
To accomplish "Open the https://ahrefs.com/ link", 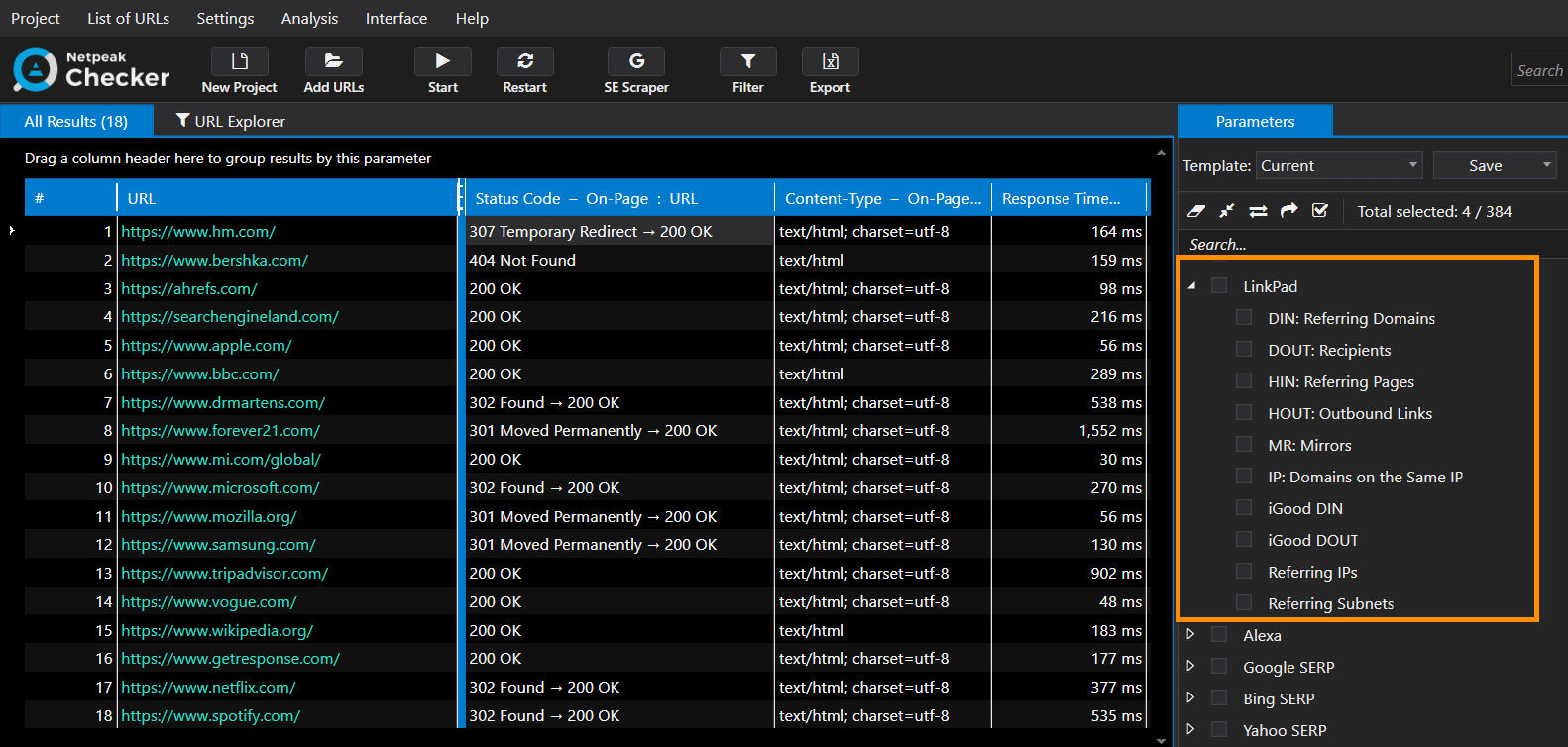I will (189, 288).
